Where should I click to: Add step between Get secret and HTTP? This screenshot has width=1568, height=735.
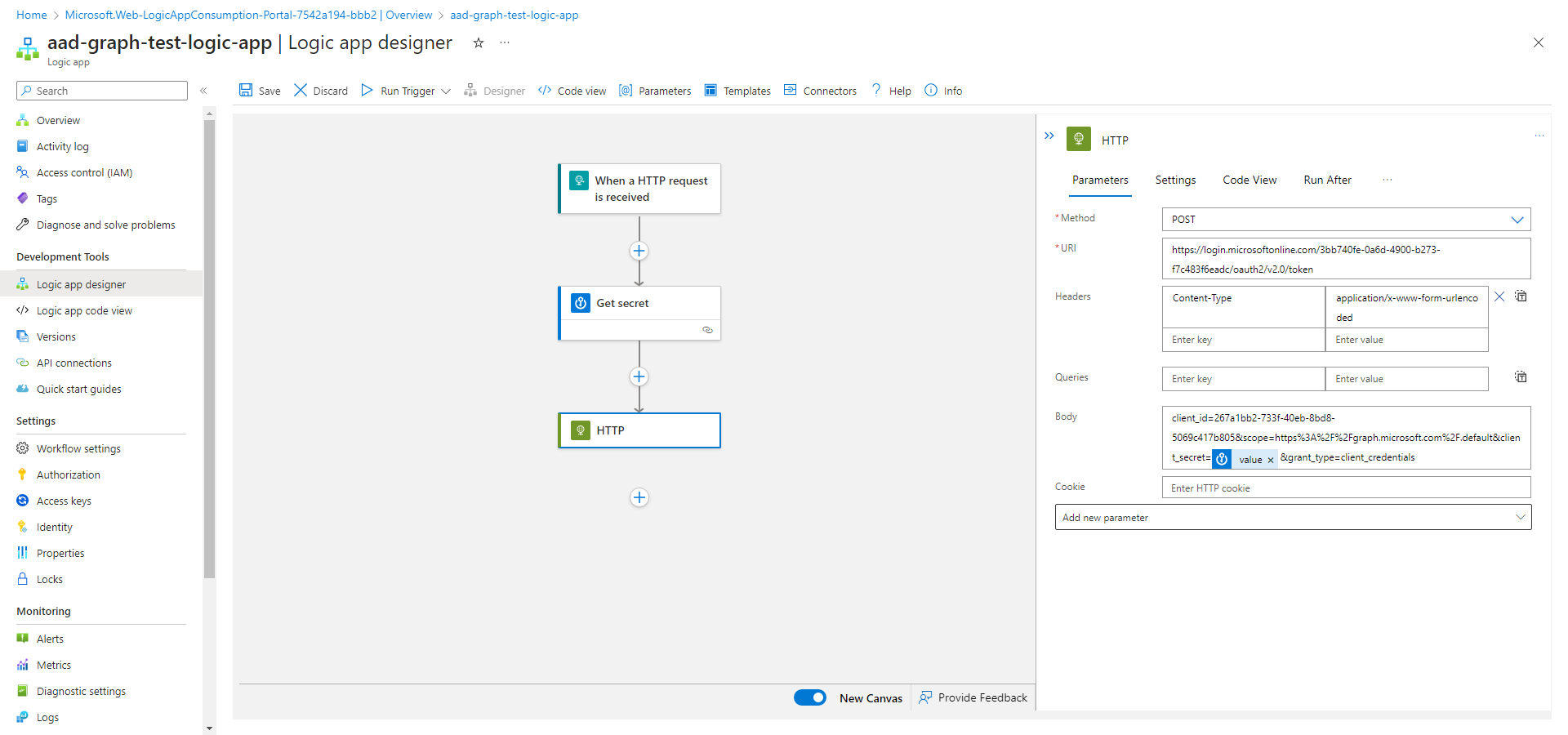(x=639, y=376)
